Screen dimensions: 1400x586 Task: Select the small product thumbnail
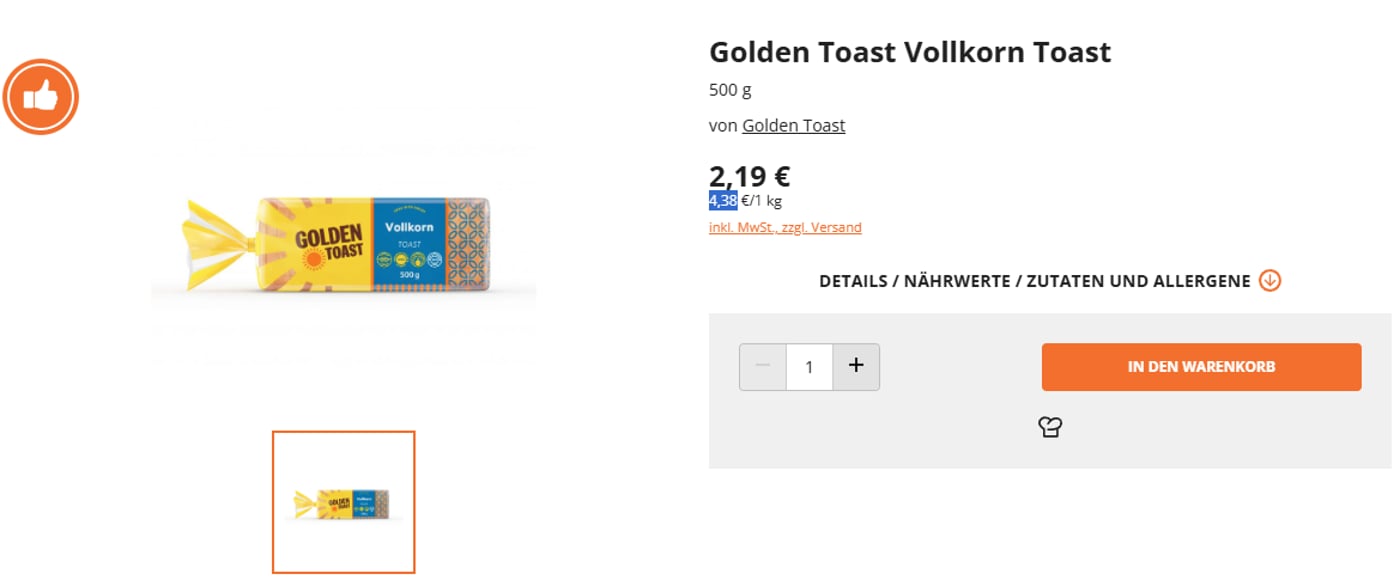pos(343,502)
